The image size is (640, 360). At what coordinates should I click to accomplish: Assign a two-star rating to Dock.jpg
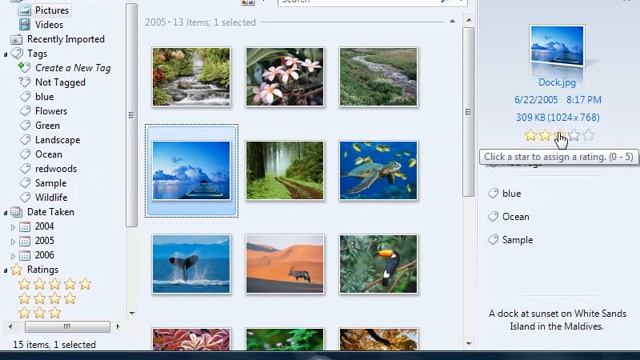click(545, 136)
